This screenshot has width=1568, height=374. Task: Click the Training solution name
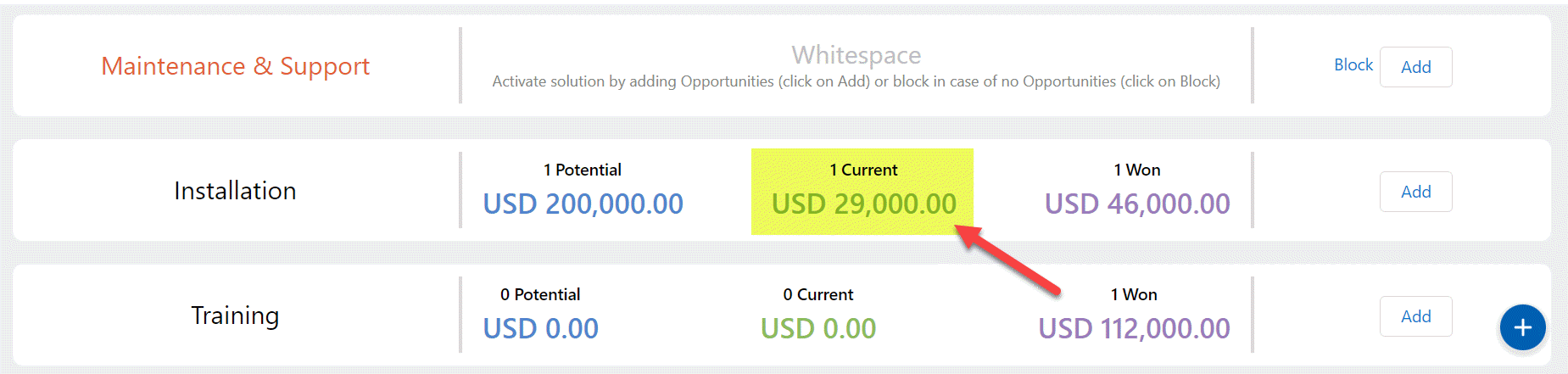pyautogui.click(x=235, y=315)
